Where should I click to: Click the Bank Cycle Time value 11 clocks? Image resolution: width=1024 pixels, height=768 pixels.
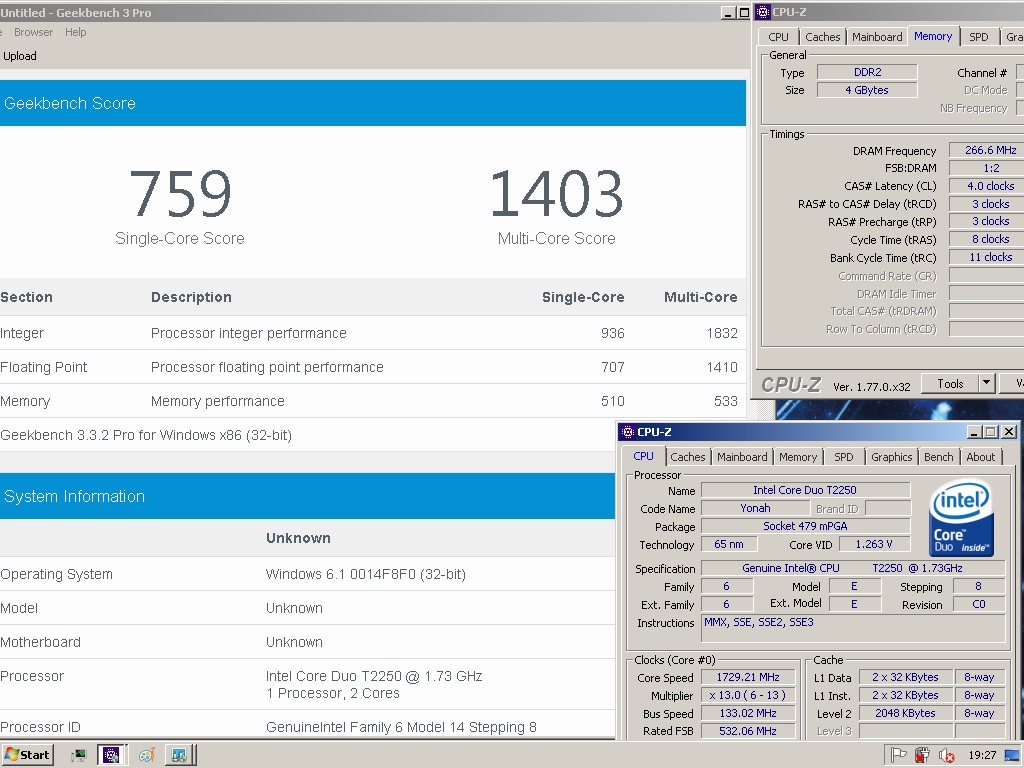989,257
